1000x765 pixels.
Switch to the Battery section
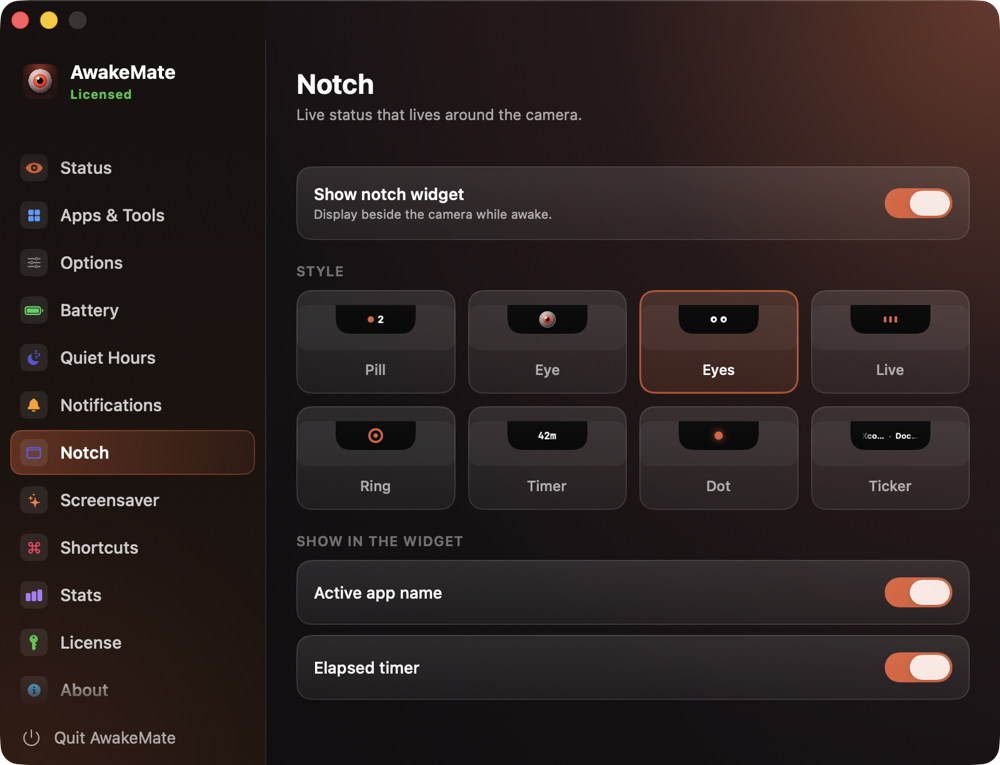(133, 310)
